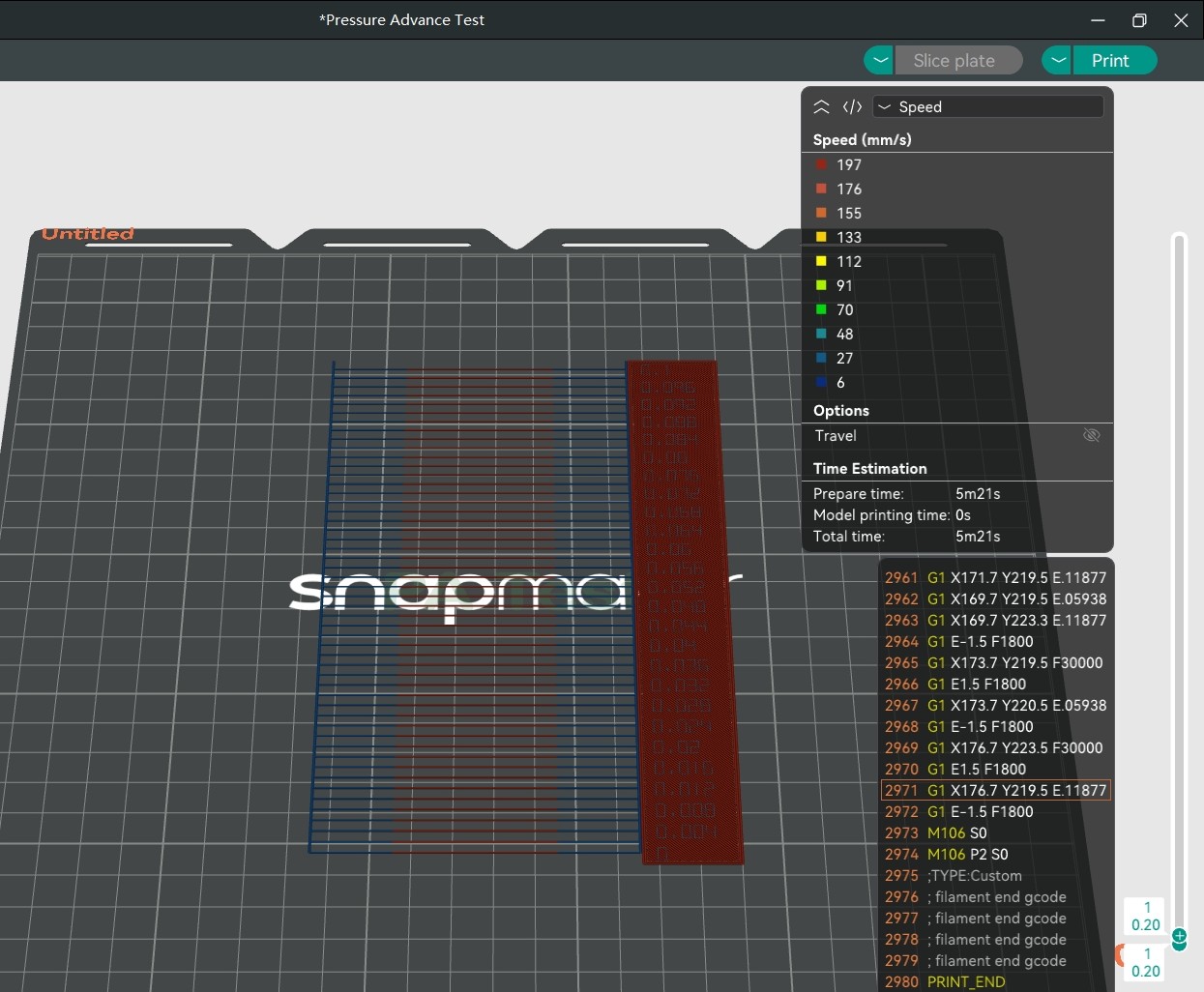Click the 112 mm/s yellow swatch

[x=821, y=261]
